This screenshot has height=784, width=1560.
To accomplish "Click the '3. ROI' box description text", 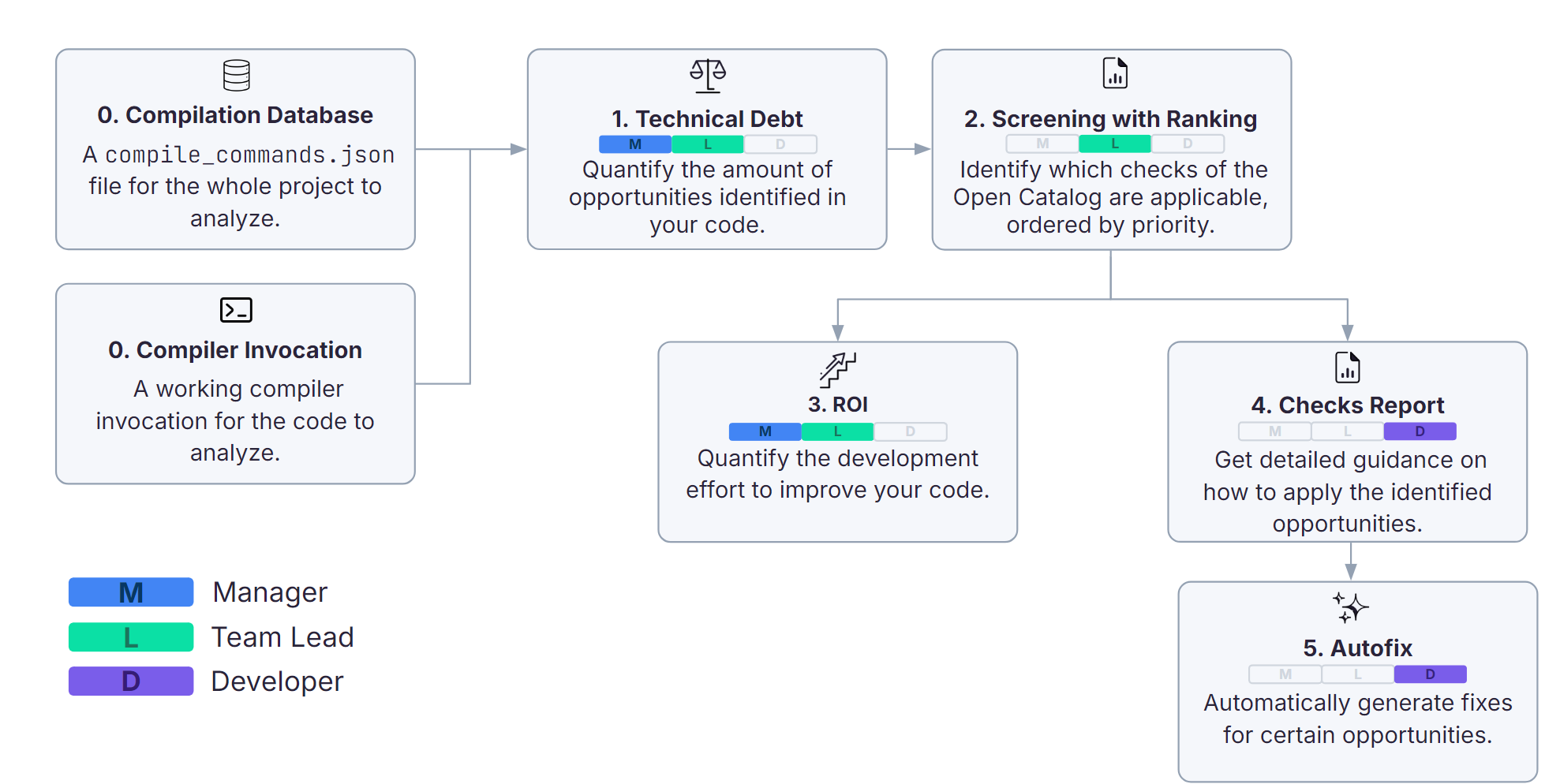I will pos(837,474).
